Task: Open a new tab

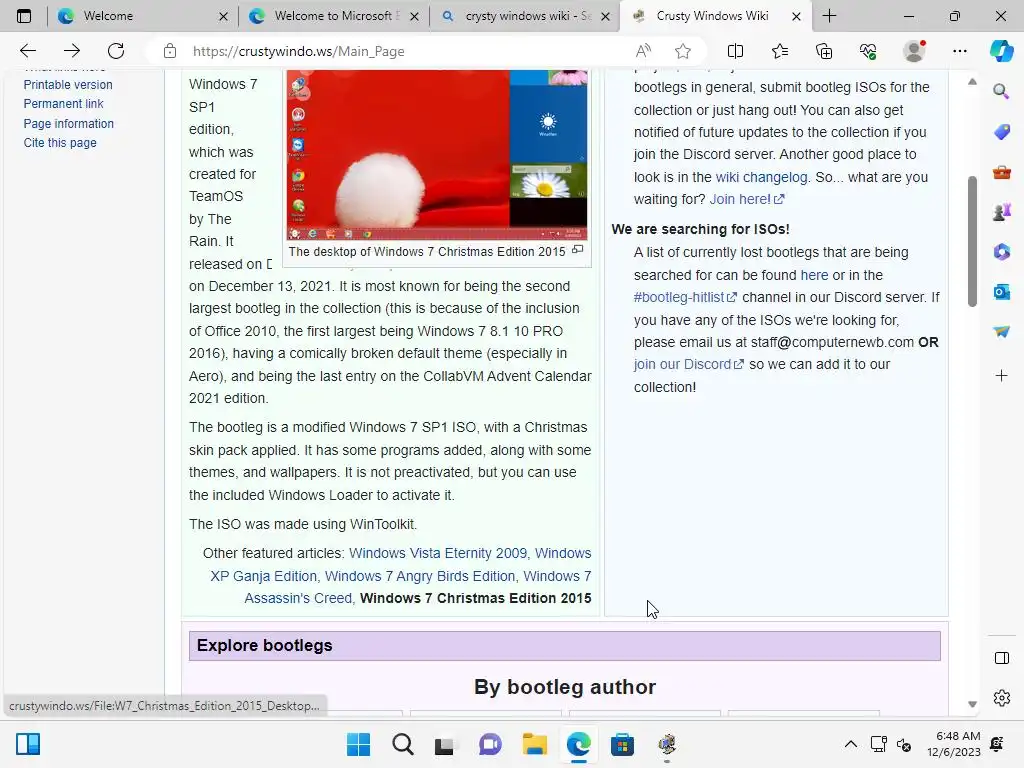Action: tap(829, 16)
